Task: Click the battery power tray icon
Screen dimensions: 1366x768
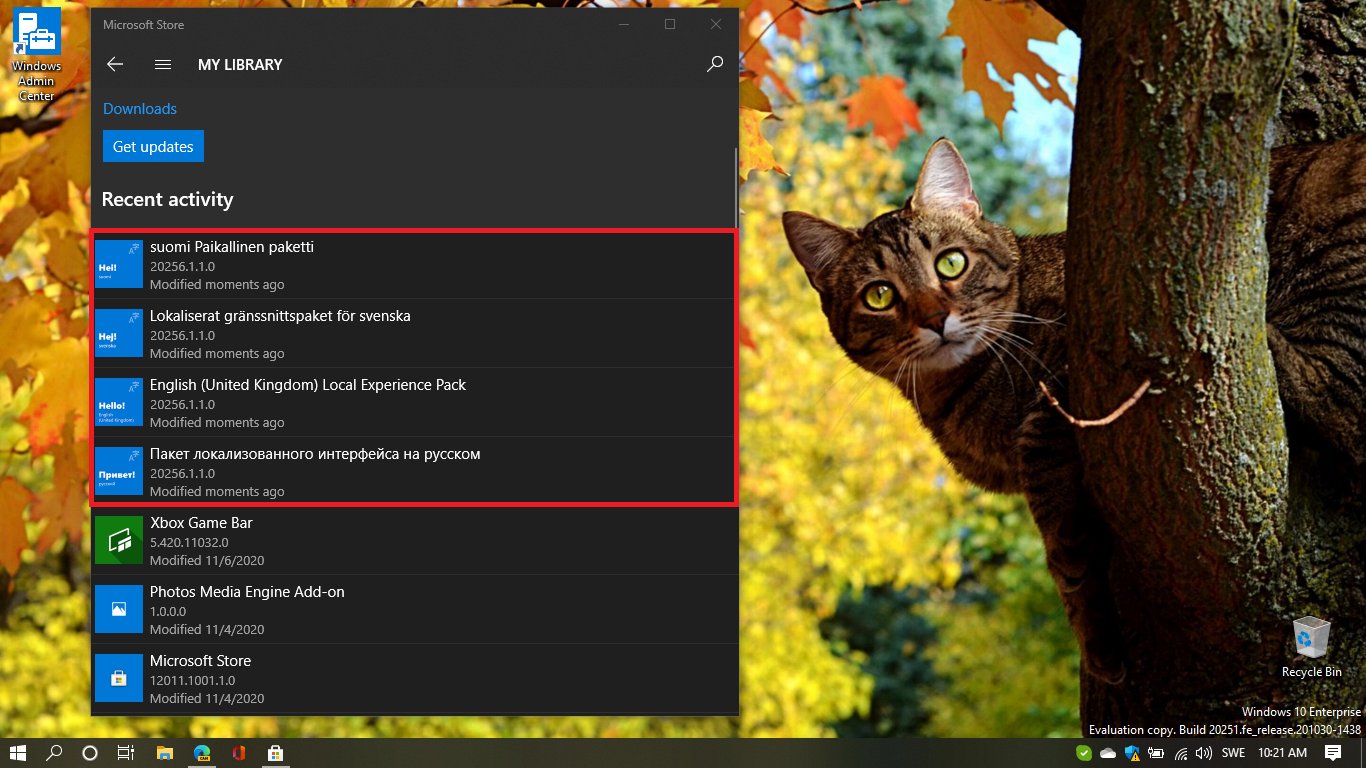Action: tap(1157, 753)
